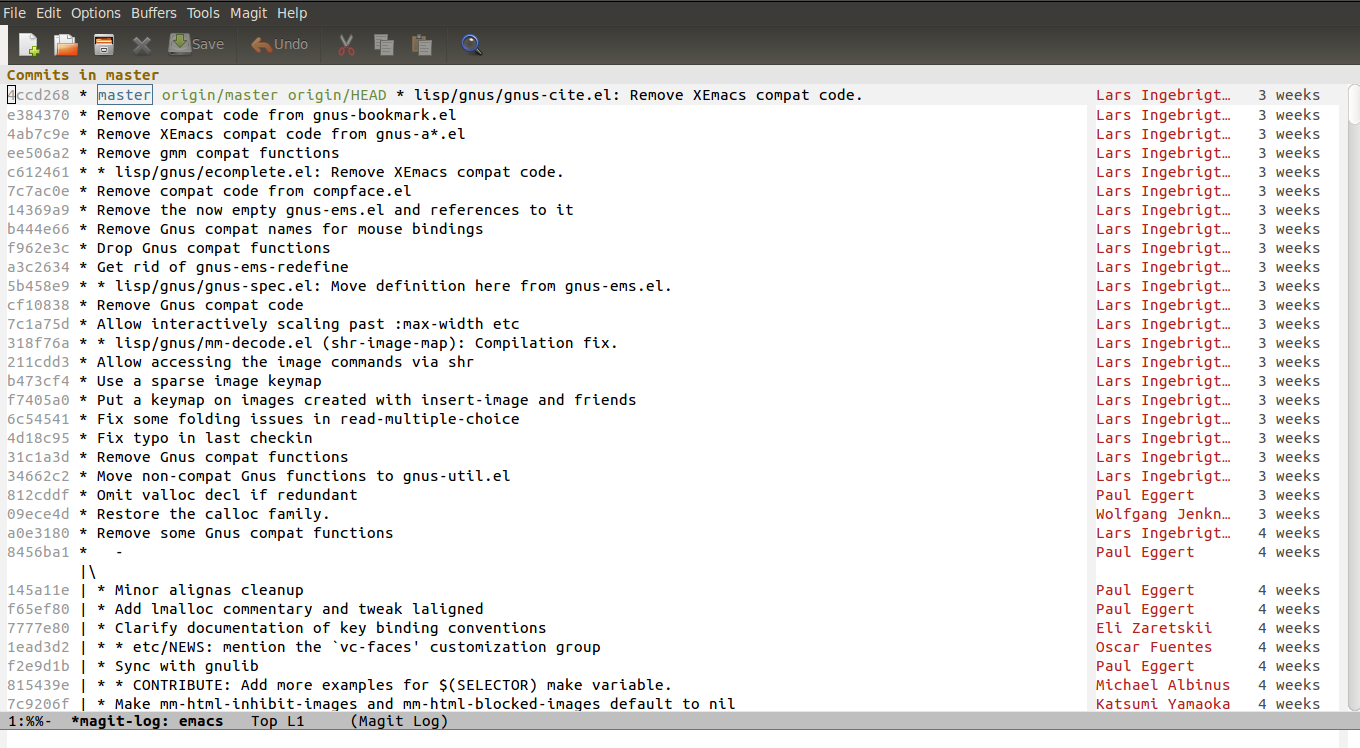Select 'Drop Gnus compat functions' commit
This screenshot has width=1360, height=748.
[213, 248]
